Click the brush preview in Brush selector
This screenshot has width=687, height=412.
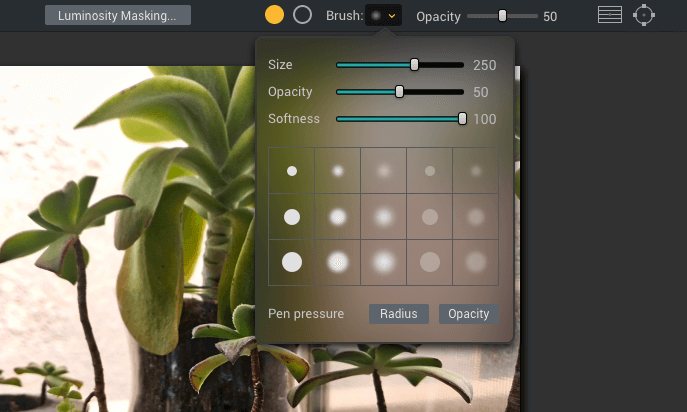[376, 16]
